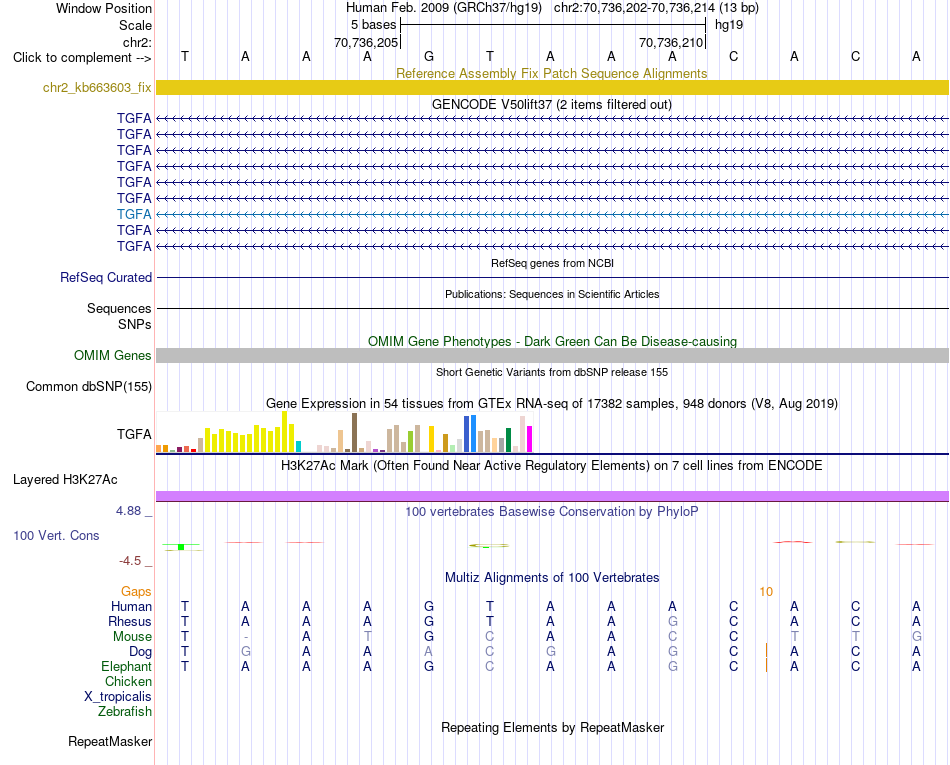Screen dimensions: 950x765
Task: Click the 100 Vert. Cons label
Action: (56, 535)
